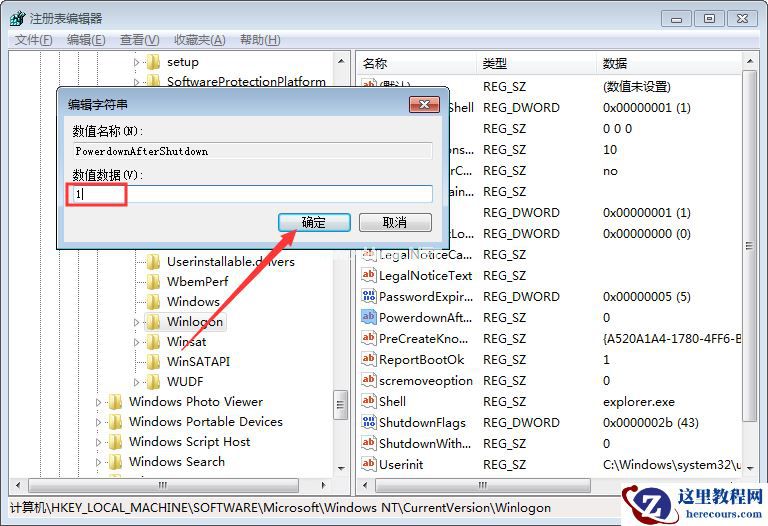This screenshot has width=768, height=526.
Task: Click the Userinit string value icon
Action: tap(368, 464)
